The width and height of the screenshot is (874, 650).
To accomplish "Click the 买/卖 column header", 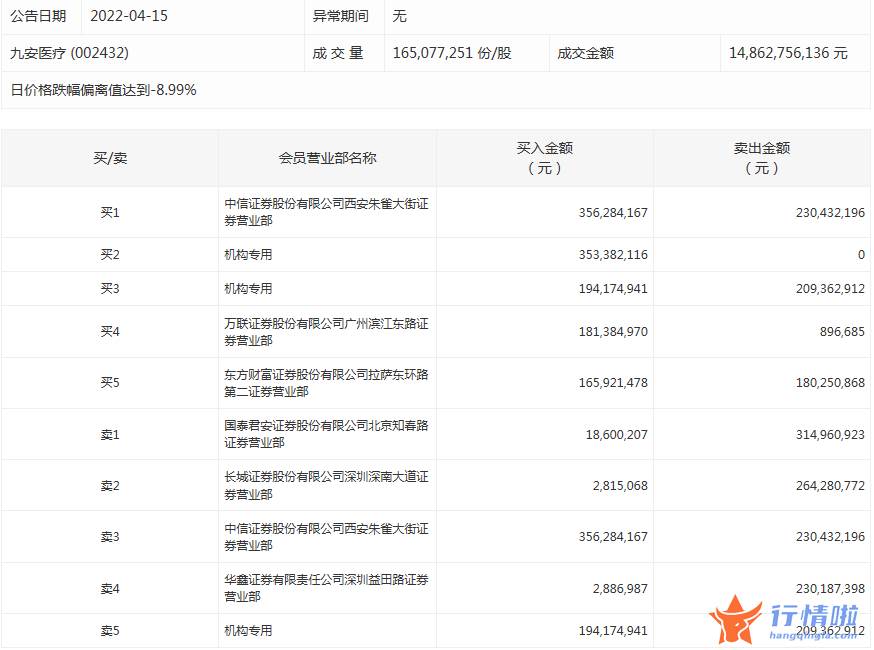I will (x=110, y=158).
